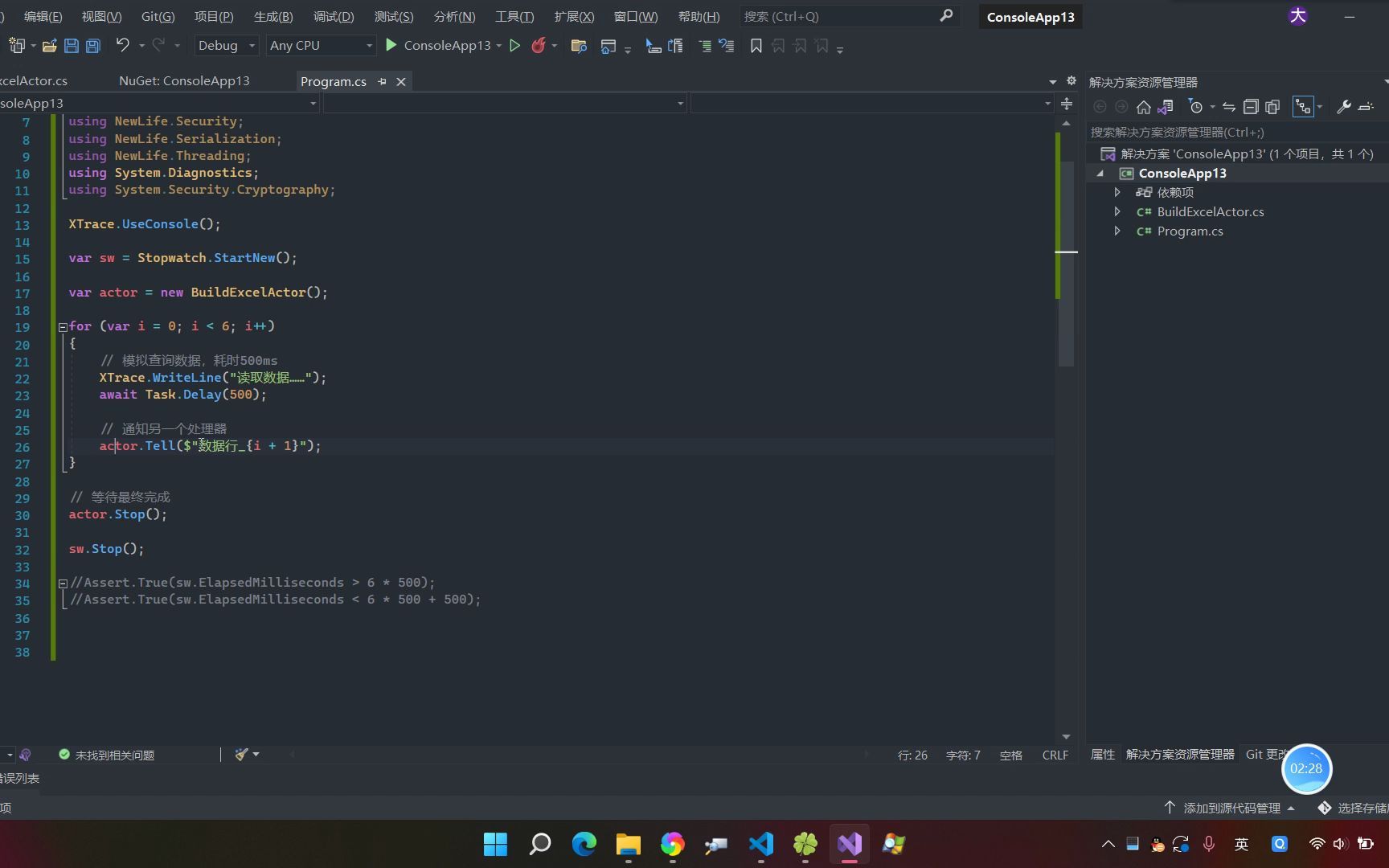Switch to NuGet: ConsoleApp13 tab
Viewport: 1389px width, 868px height.
click(x=184, y=81)
